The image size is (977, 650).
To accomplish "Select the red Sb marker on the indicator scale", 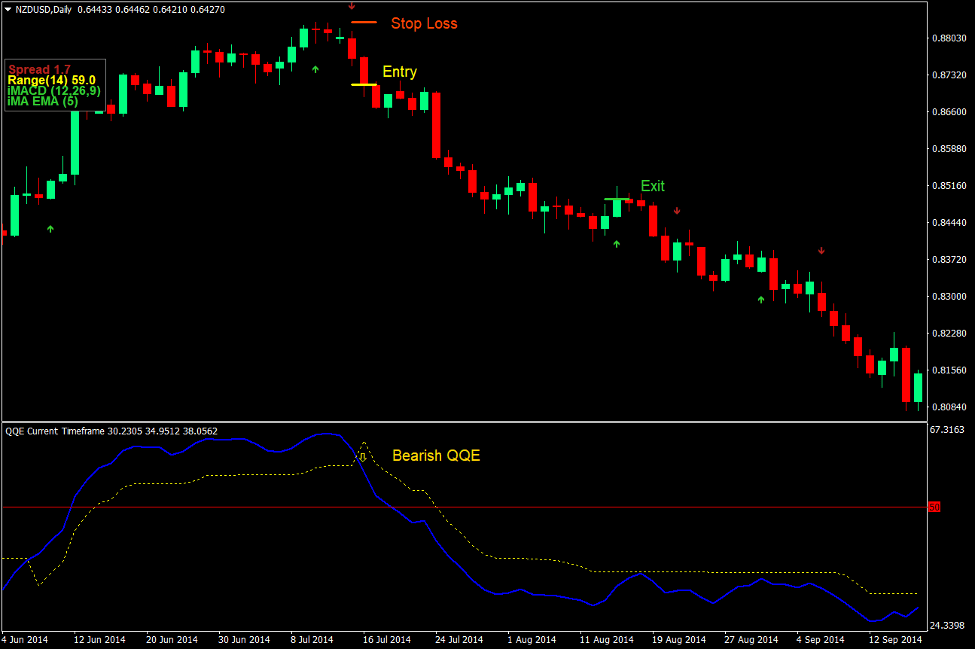I will [935, 507].
